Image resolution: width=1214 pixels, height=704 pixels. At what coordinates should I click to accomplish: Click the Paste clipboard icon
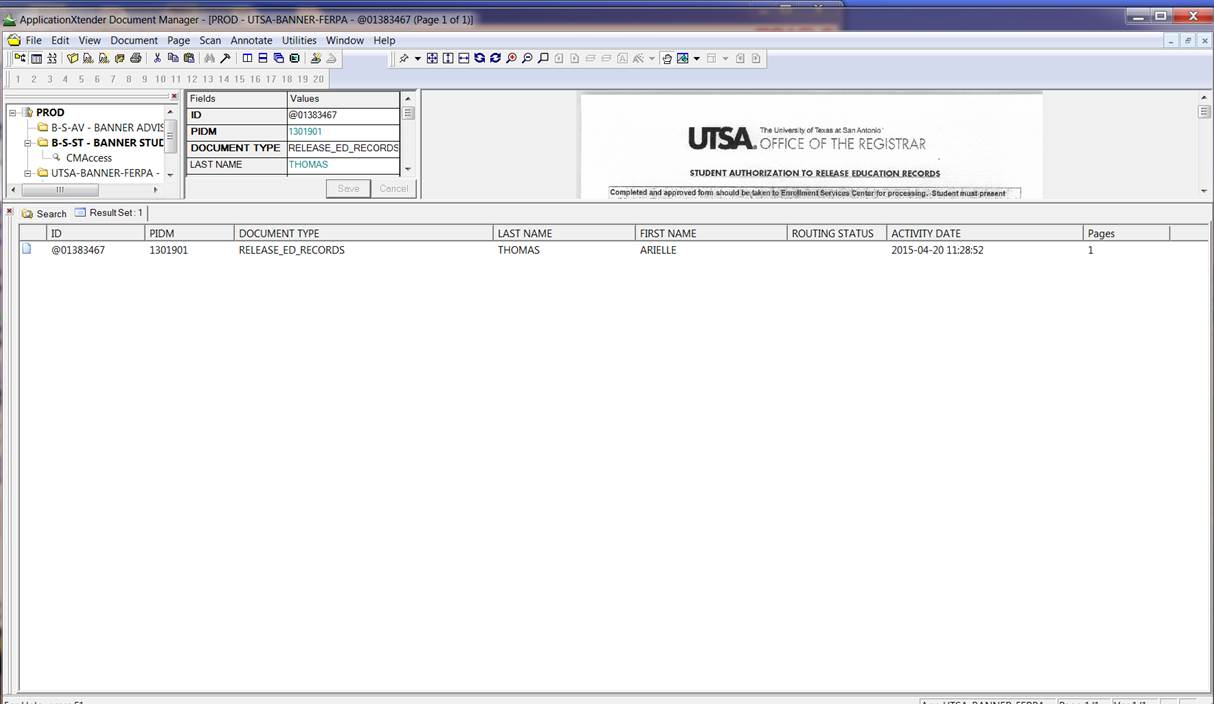click(x=189, y=59)
